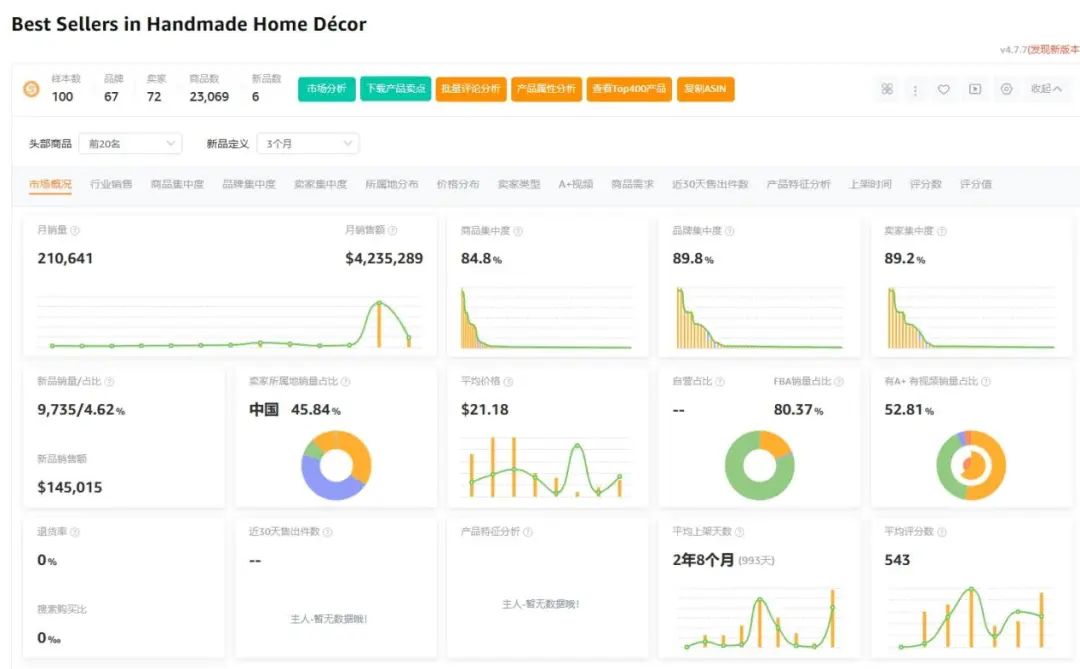Click the orange plugin logo icon

(31, 89)
